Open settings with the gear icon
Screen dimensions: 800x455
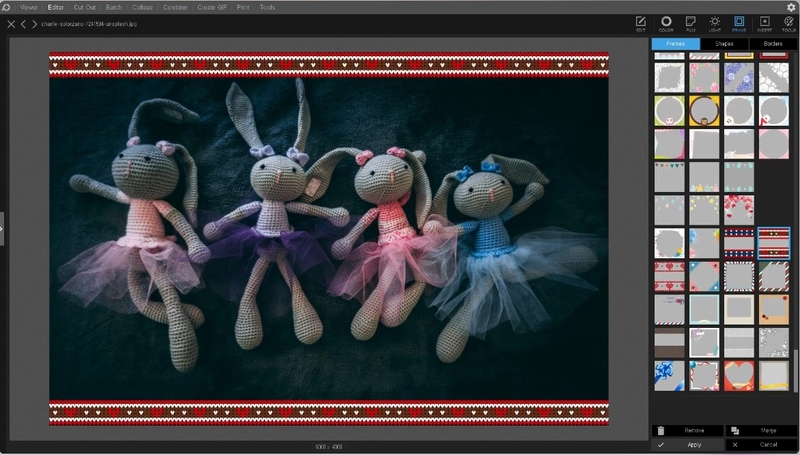pyautogui.click(x=791, y=7)
